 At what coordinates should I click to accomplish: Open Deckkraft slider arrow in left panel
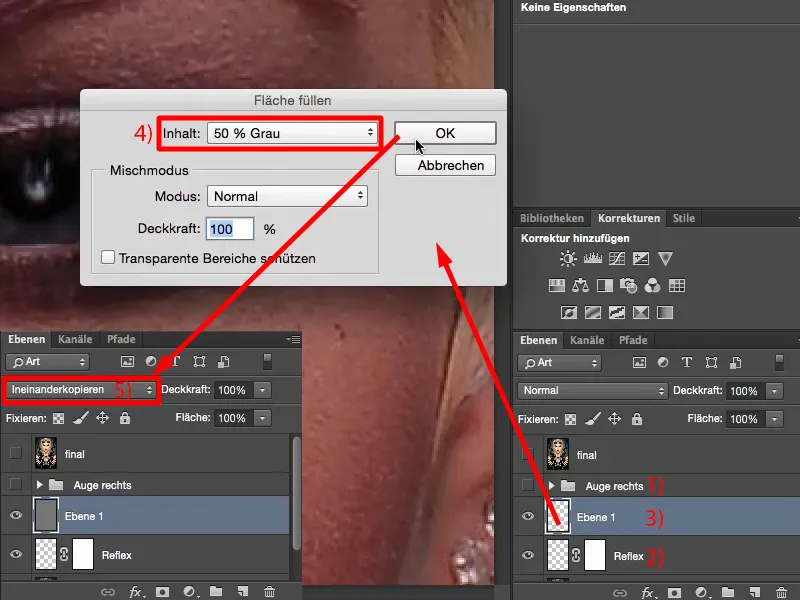click(x=262, y=390)
